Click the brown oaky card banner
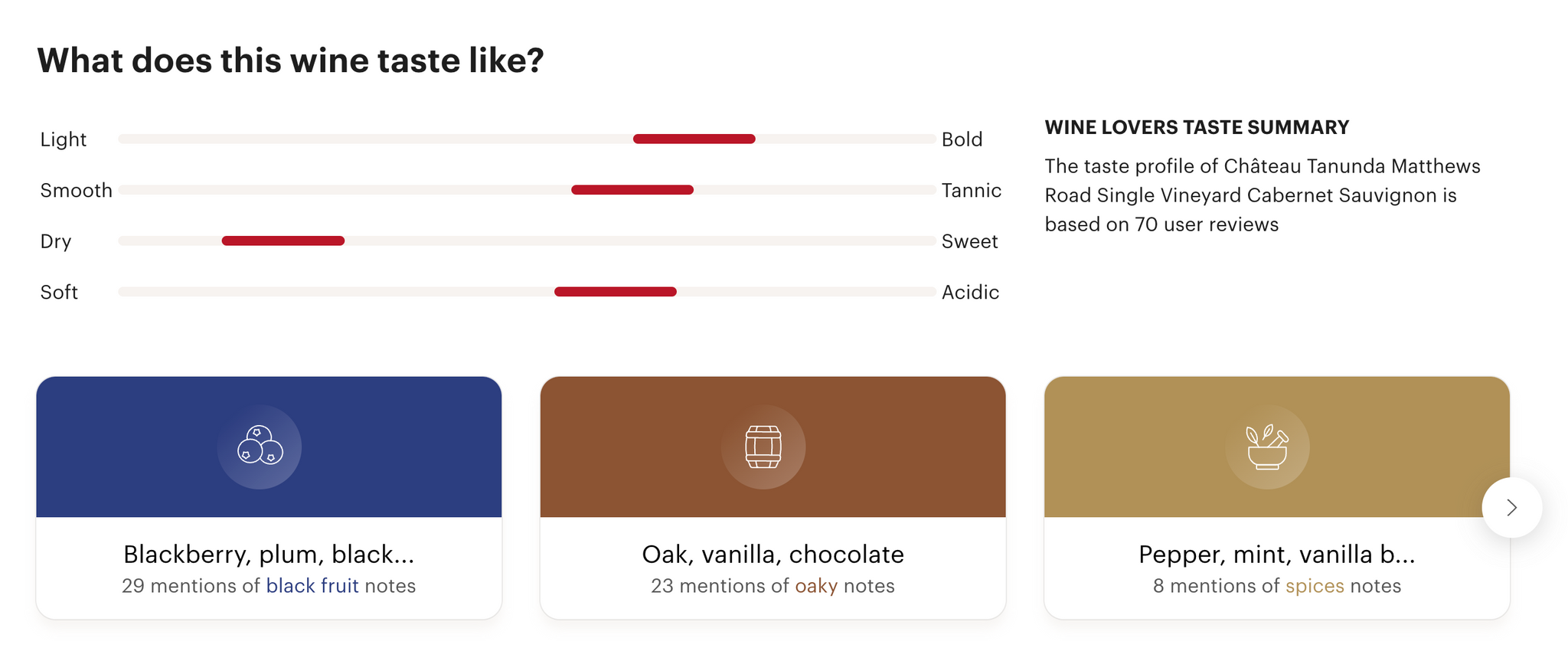 click(773, 447)
